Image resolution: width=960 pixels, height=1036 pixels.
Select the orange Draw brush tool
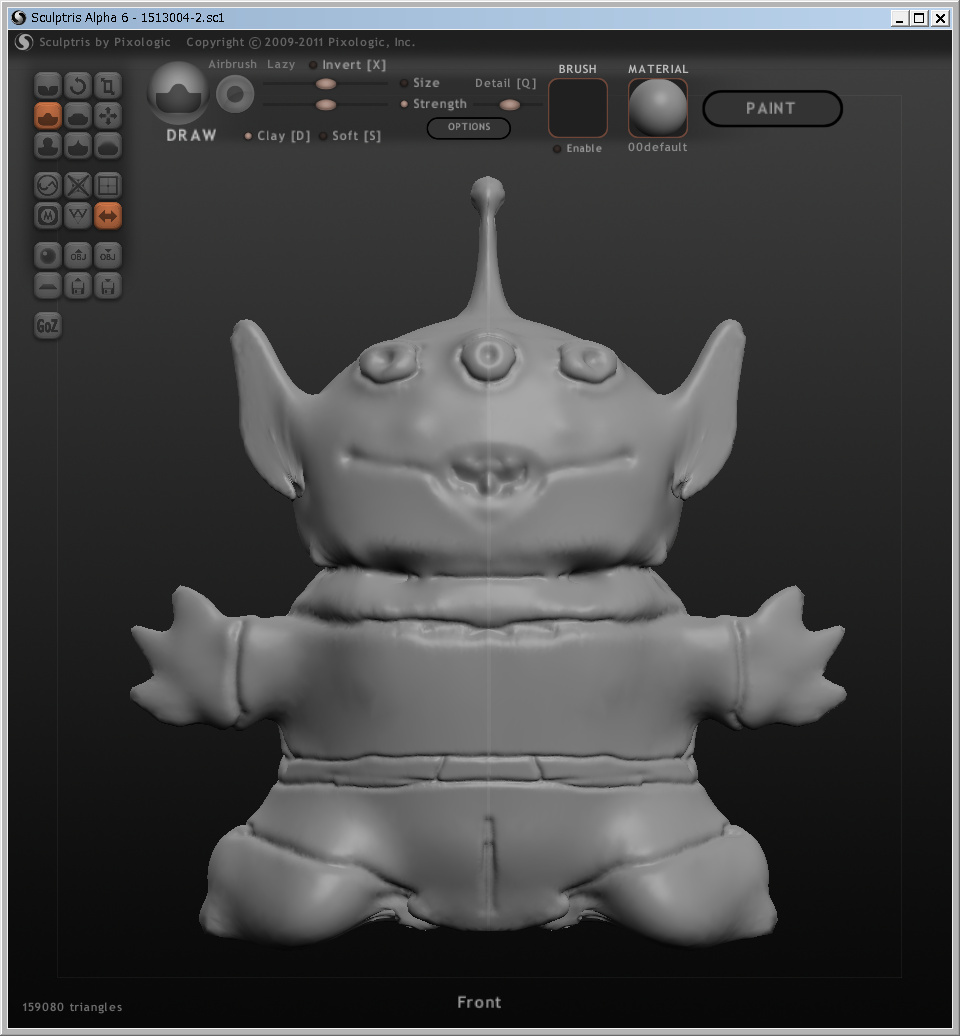[x=48, y=116]
